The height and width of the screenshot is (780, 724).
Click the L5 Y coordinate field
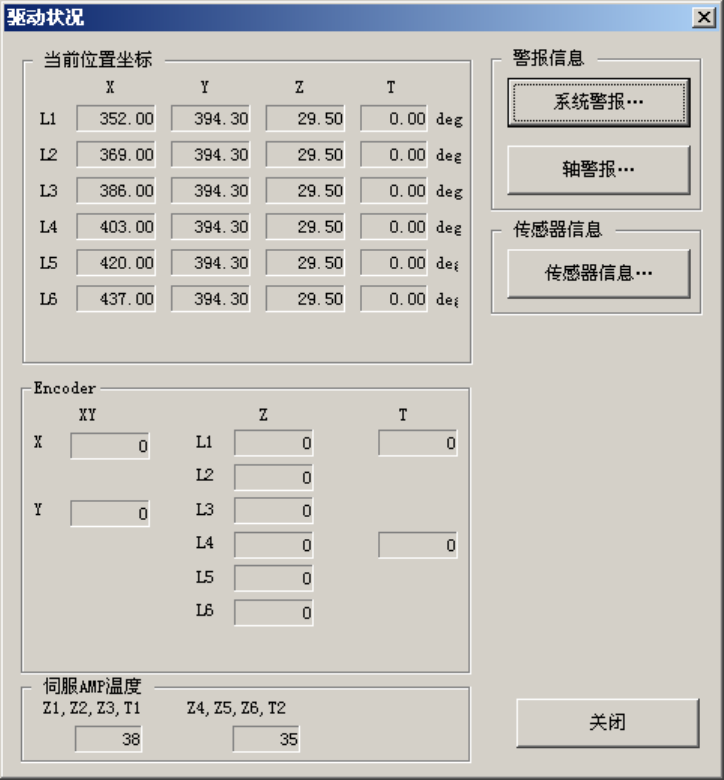pyautogui.click(x=210, y=263)
